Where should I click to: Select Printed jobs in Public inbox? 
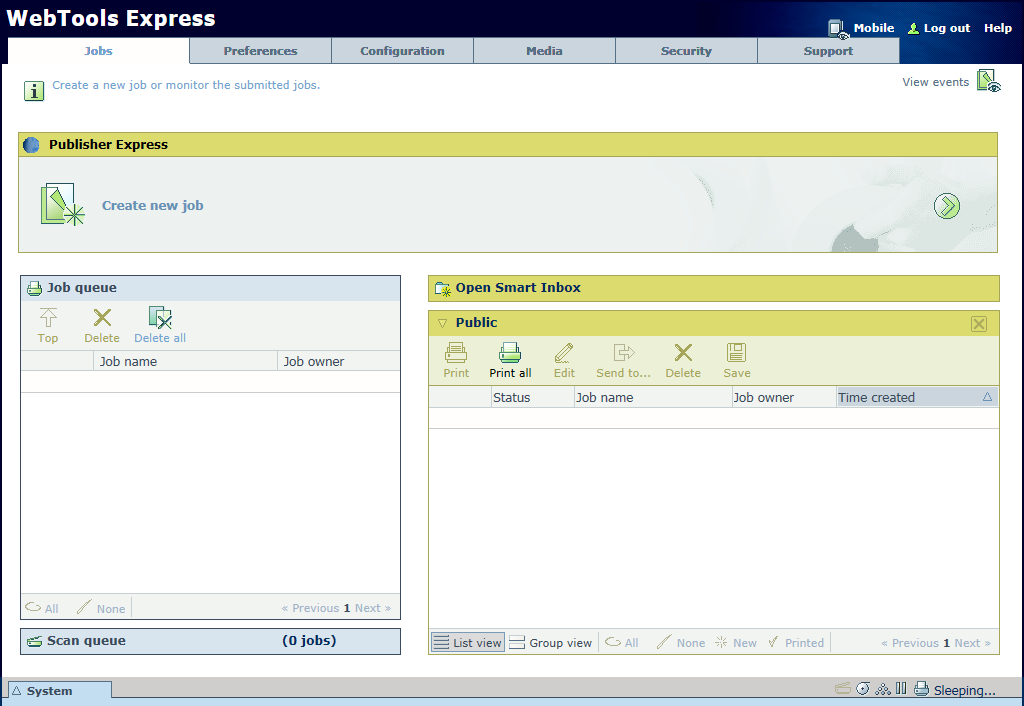click(796, 643)
